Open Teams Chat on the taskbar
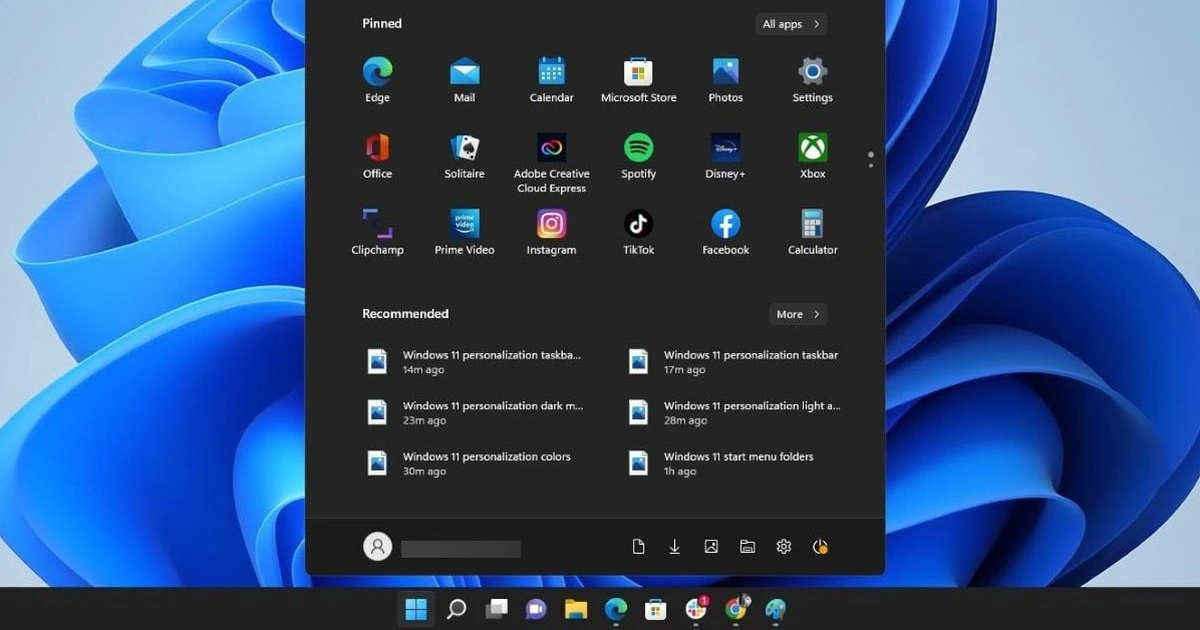Screen dimensions: 1200x630 click(535, 608)
